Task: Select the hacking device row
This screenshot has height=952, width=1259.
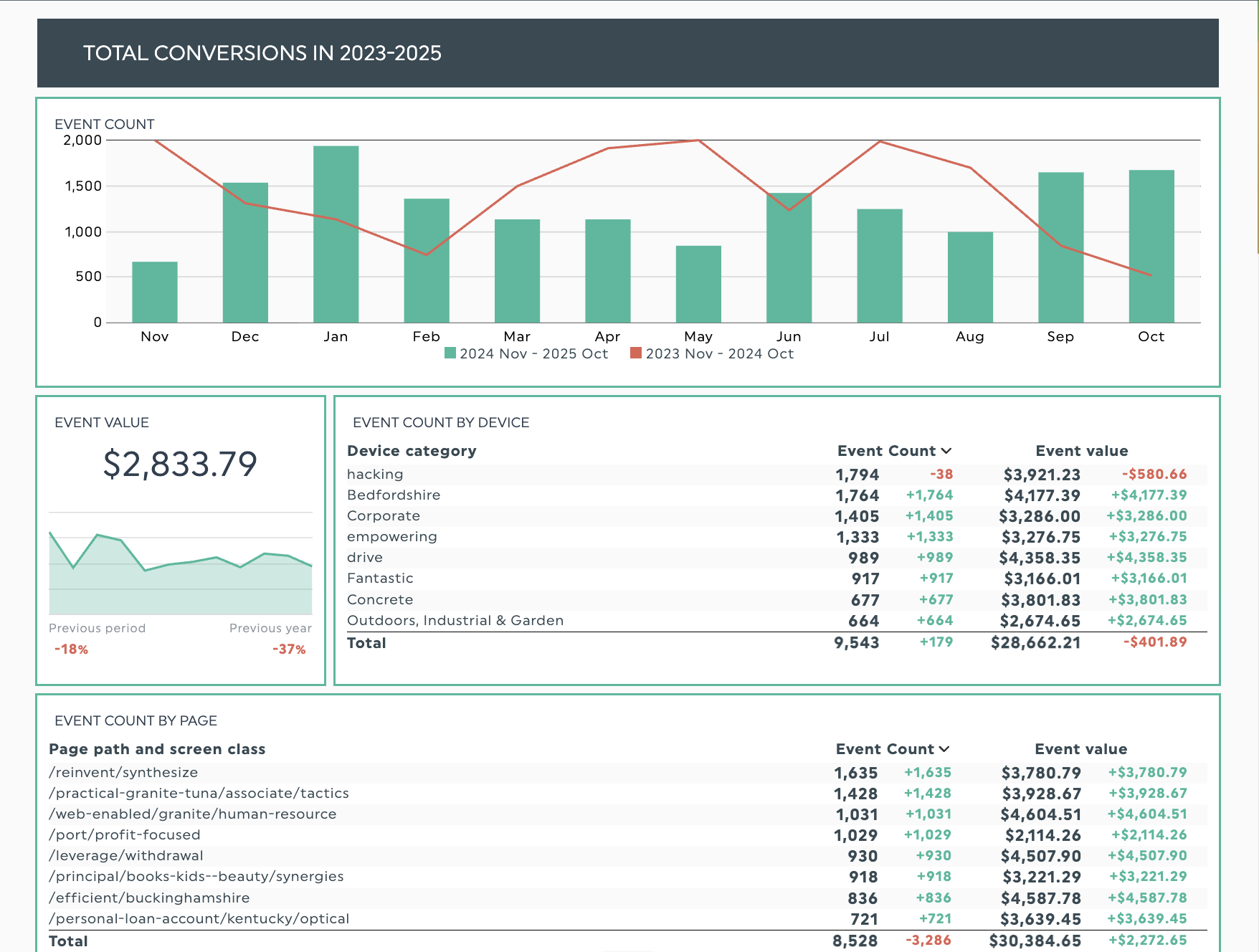Action: point(375,475)
